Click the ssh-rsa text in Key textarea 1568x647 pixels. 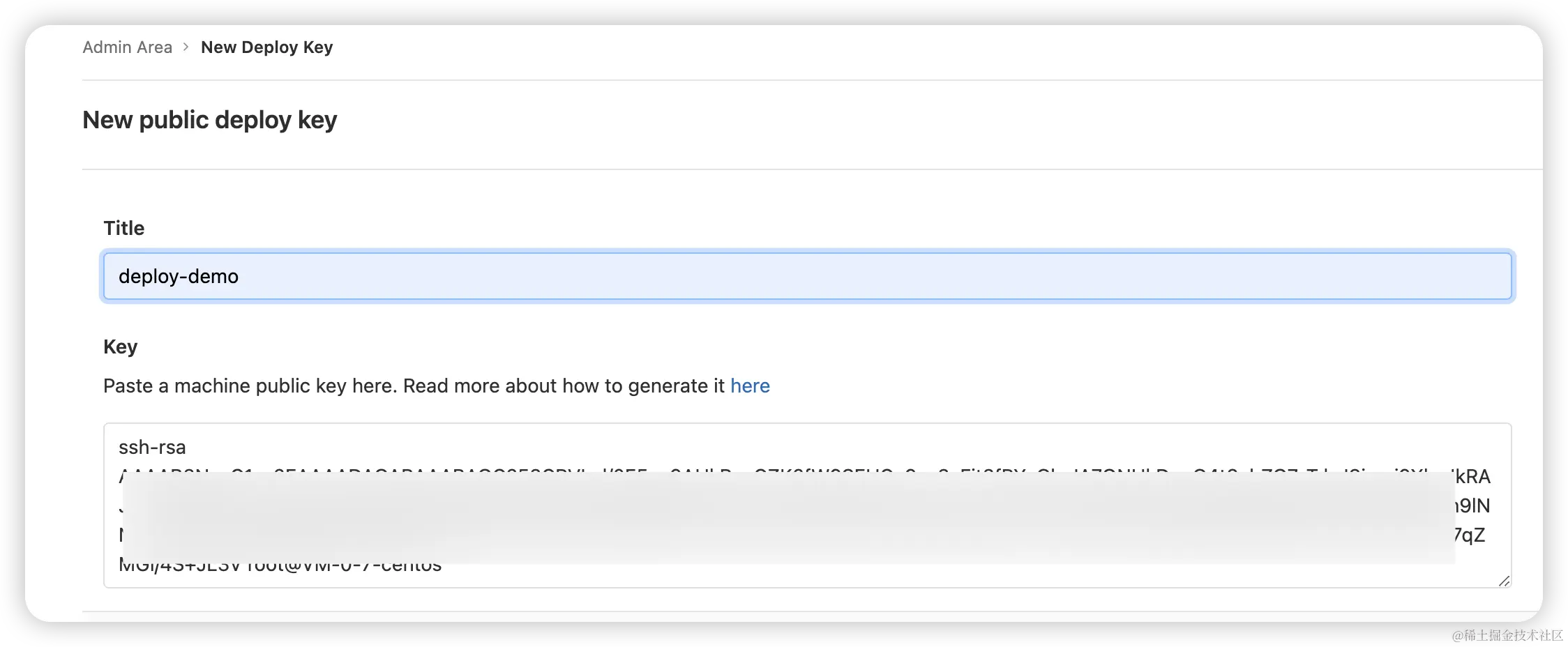[x=152, y=447]
